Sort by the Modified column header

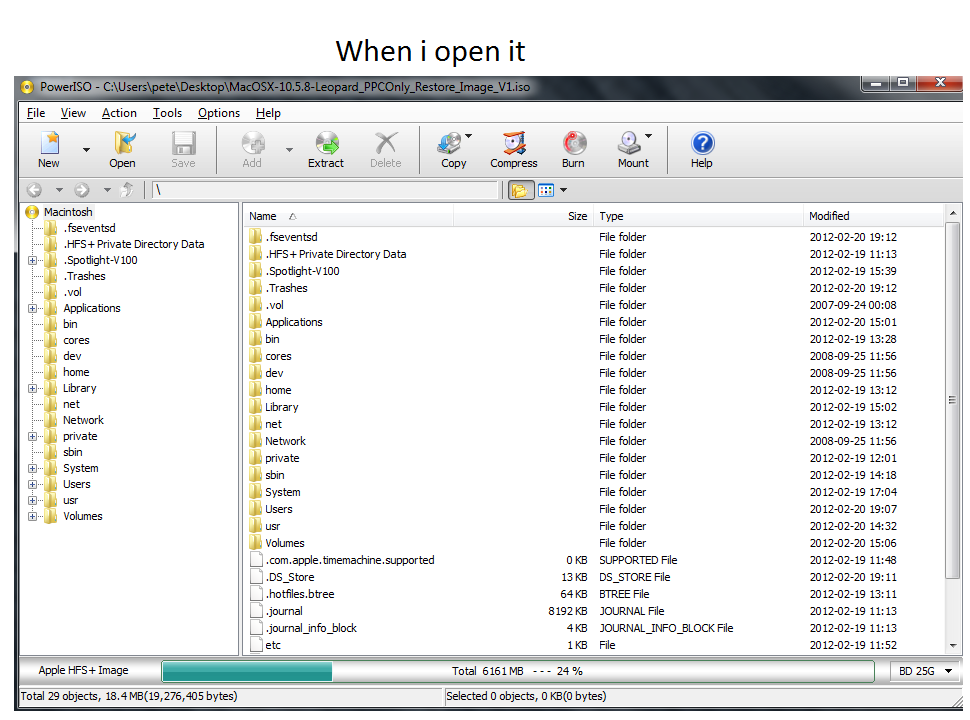873,216
